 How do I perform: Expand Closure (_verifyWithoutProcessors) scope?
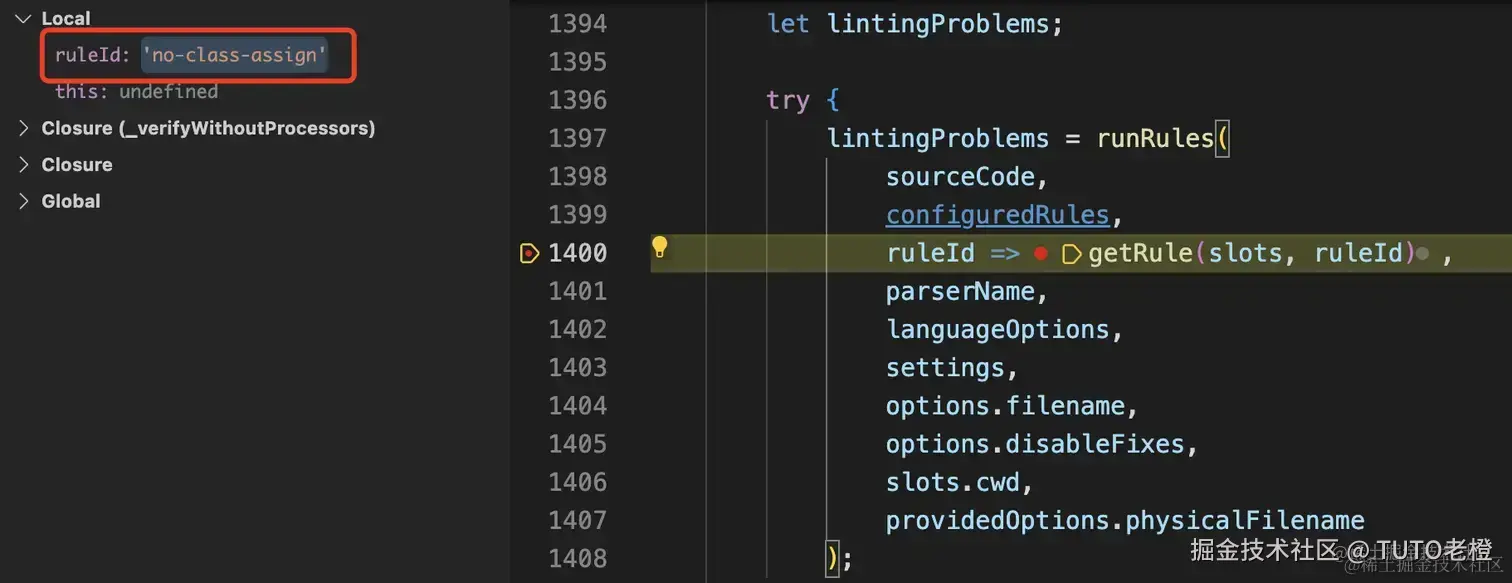point(24,128)
